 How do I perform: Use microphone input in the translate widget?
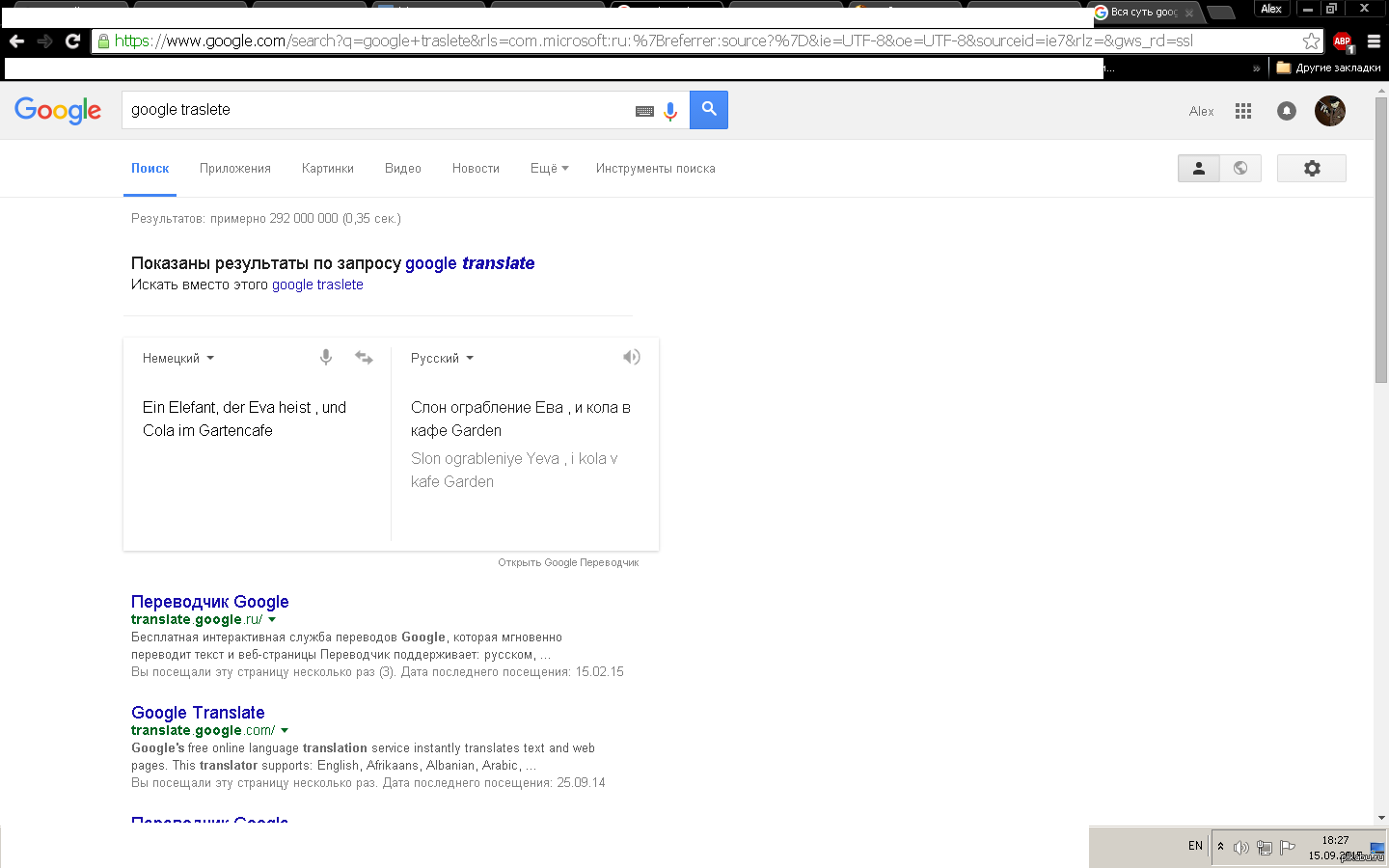pyautogui.click(x=326, y=357)
